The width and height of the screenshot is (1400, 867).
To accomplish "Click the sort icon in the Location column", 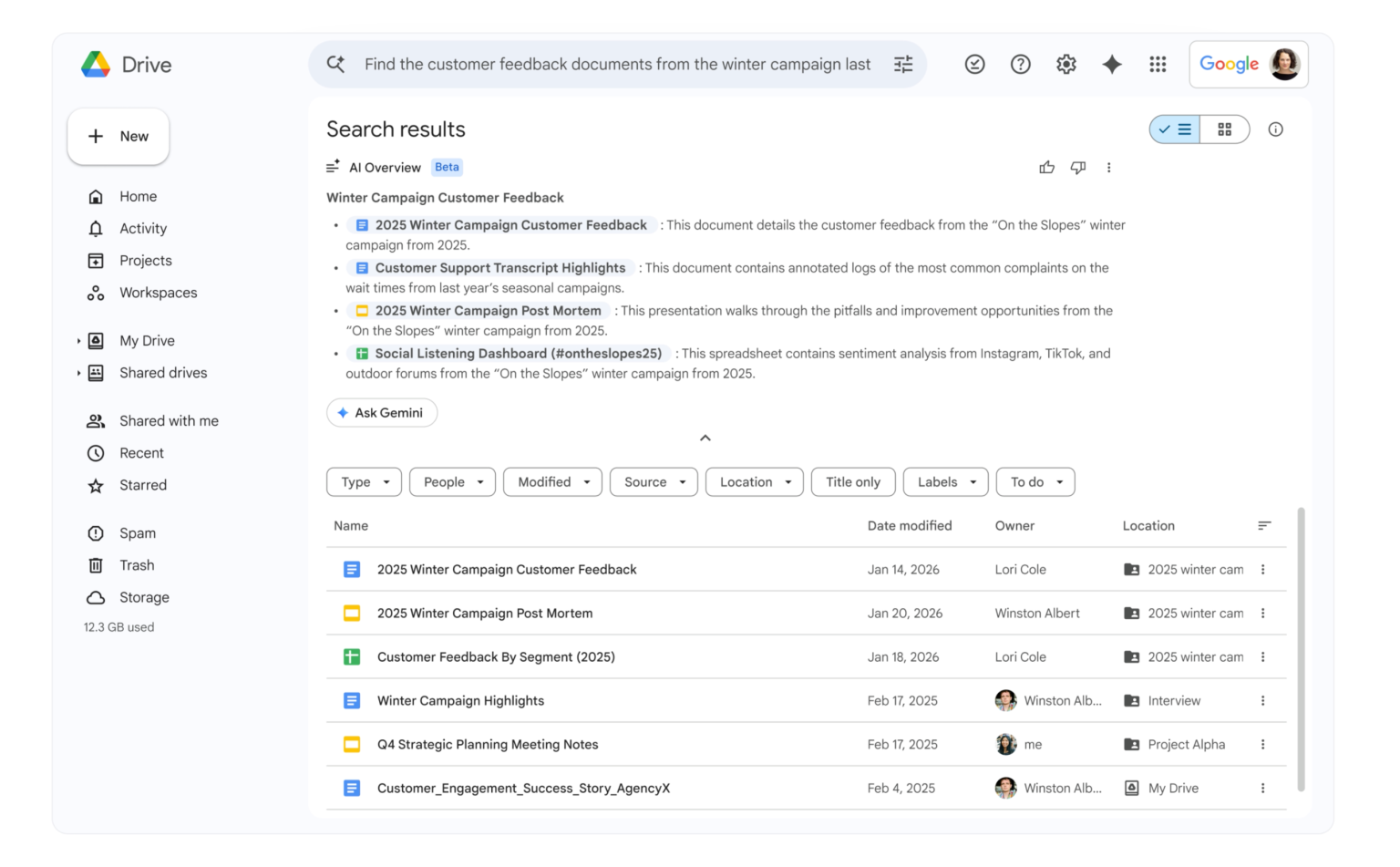I will pos(1264,525).
